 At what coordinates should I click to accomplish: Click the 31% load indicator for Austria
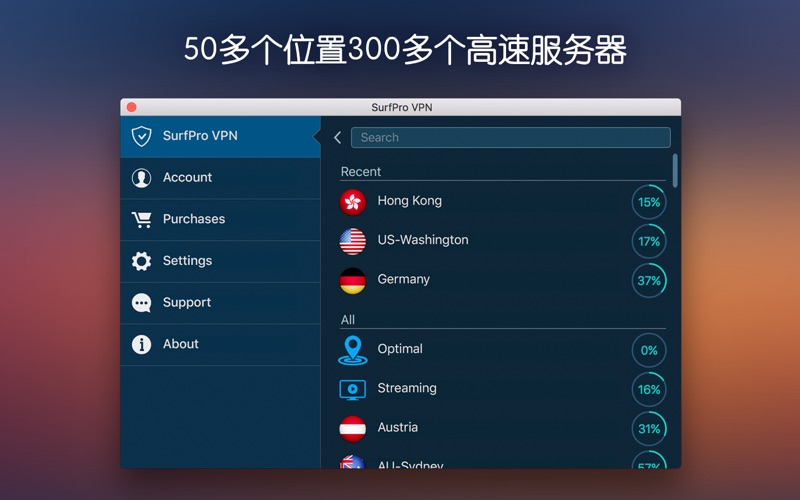[649, 429]
